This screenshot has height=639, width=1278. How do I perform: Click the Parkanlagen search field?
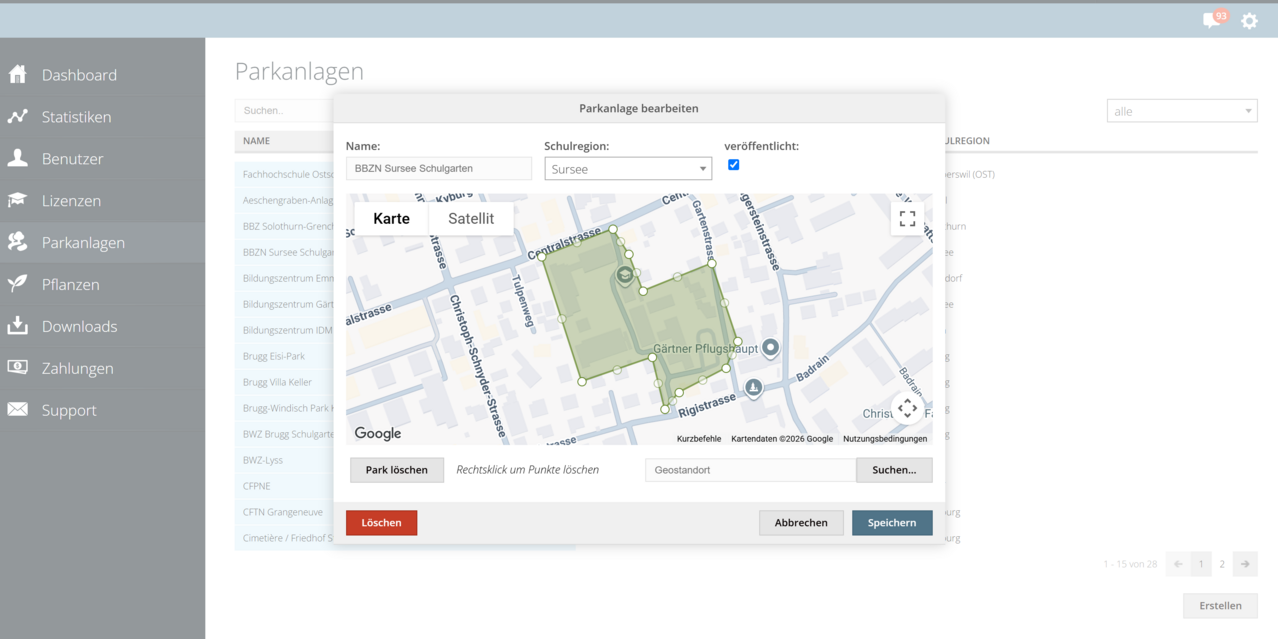point(285,111)
